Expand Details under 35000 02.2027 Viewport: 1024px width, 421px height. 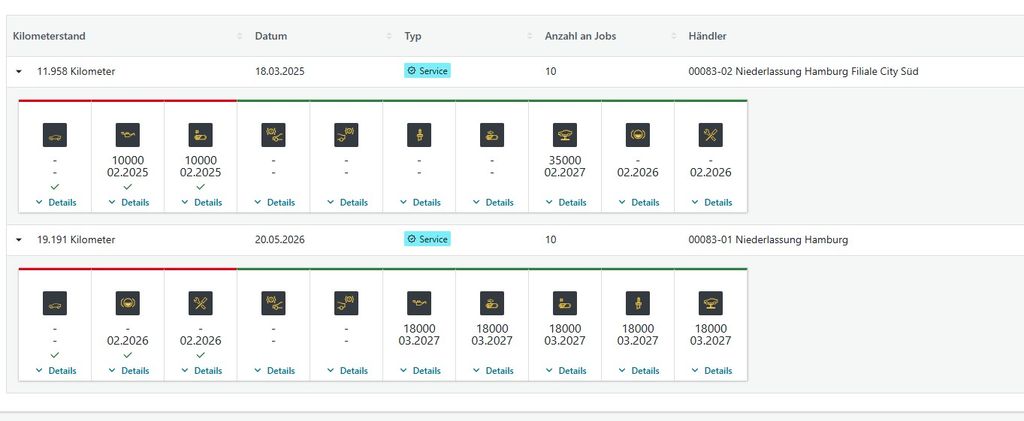pos(566,202)
